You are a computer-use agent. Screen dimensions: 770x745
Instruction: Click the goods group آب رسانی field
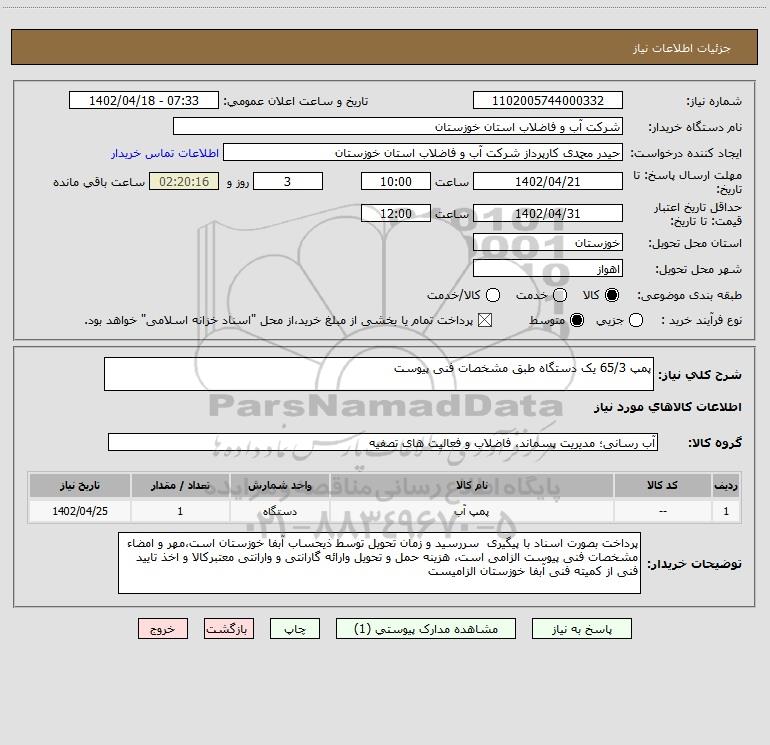tap(383, 442)
